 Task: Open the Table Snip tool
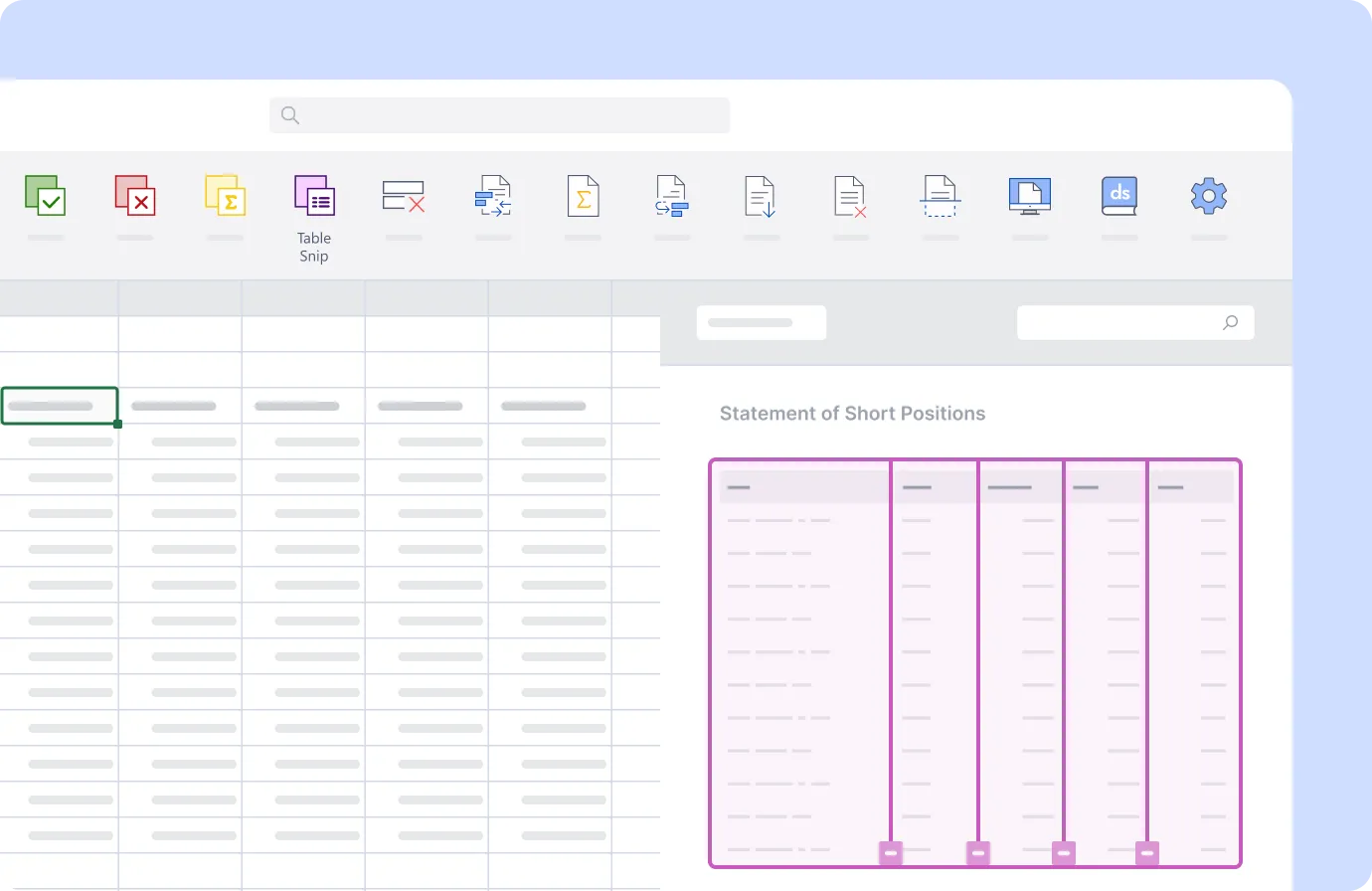click(313, 196)
